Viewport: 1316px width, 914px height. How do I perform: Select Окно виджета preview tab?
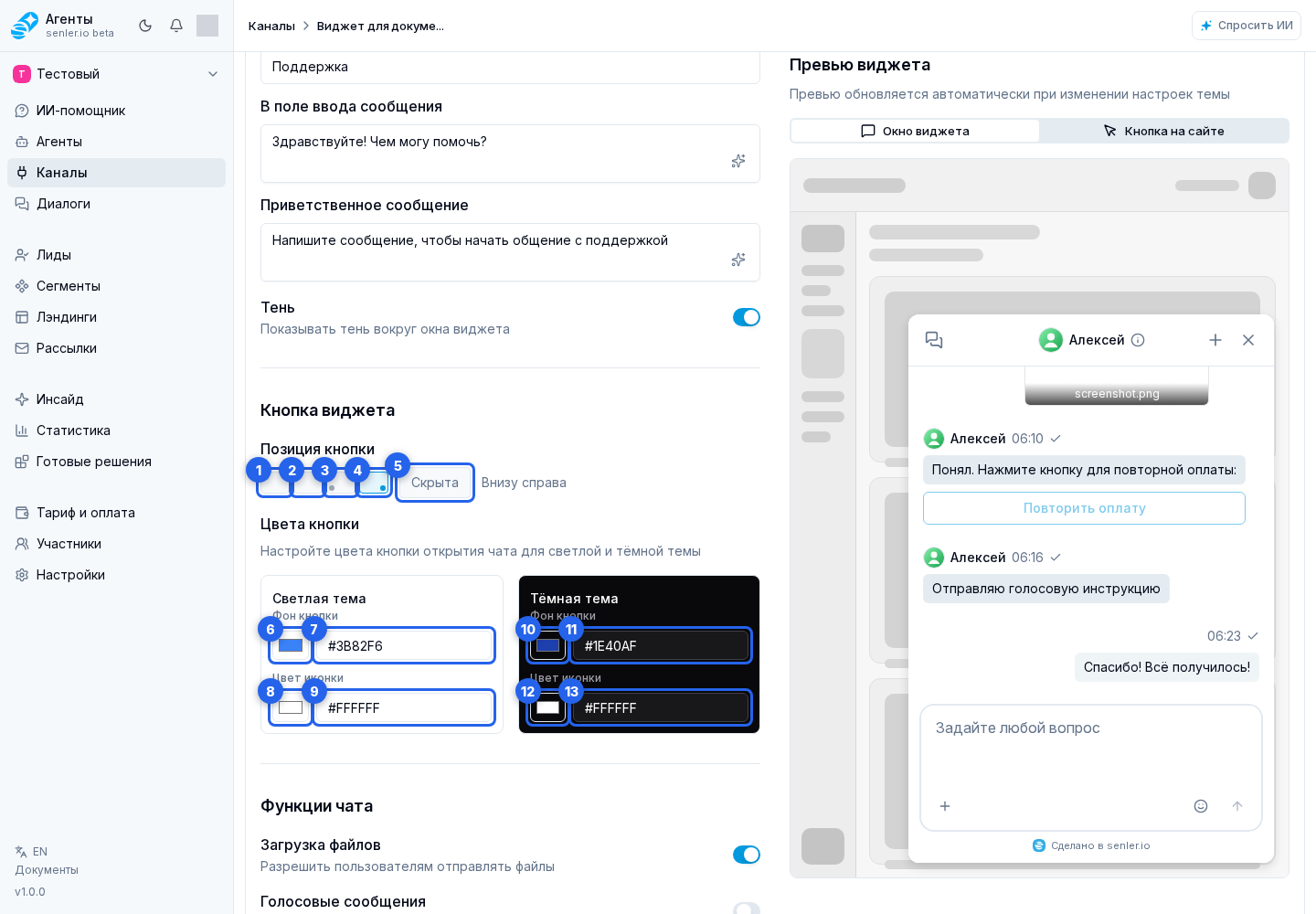pos(915,131)
